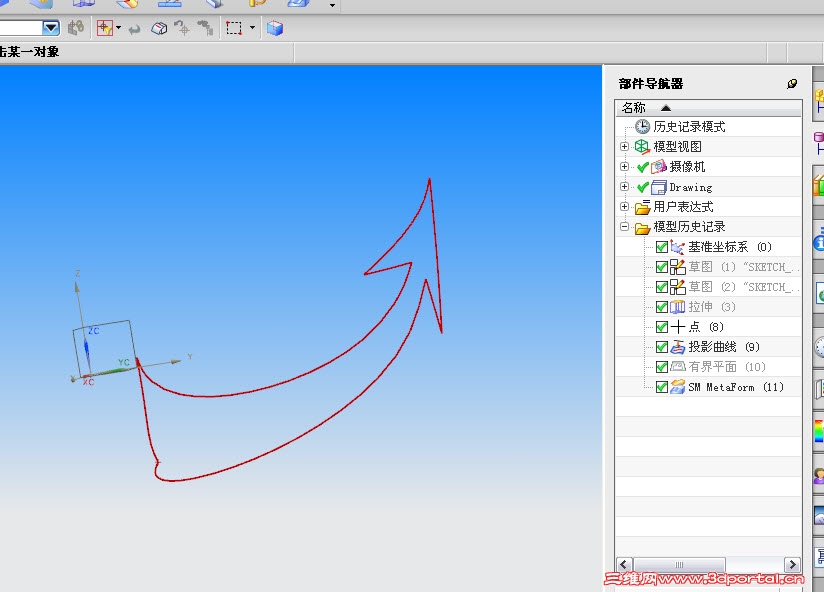Expand the 摄像机 node
The image size is (824, 592).
point(624,167)
